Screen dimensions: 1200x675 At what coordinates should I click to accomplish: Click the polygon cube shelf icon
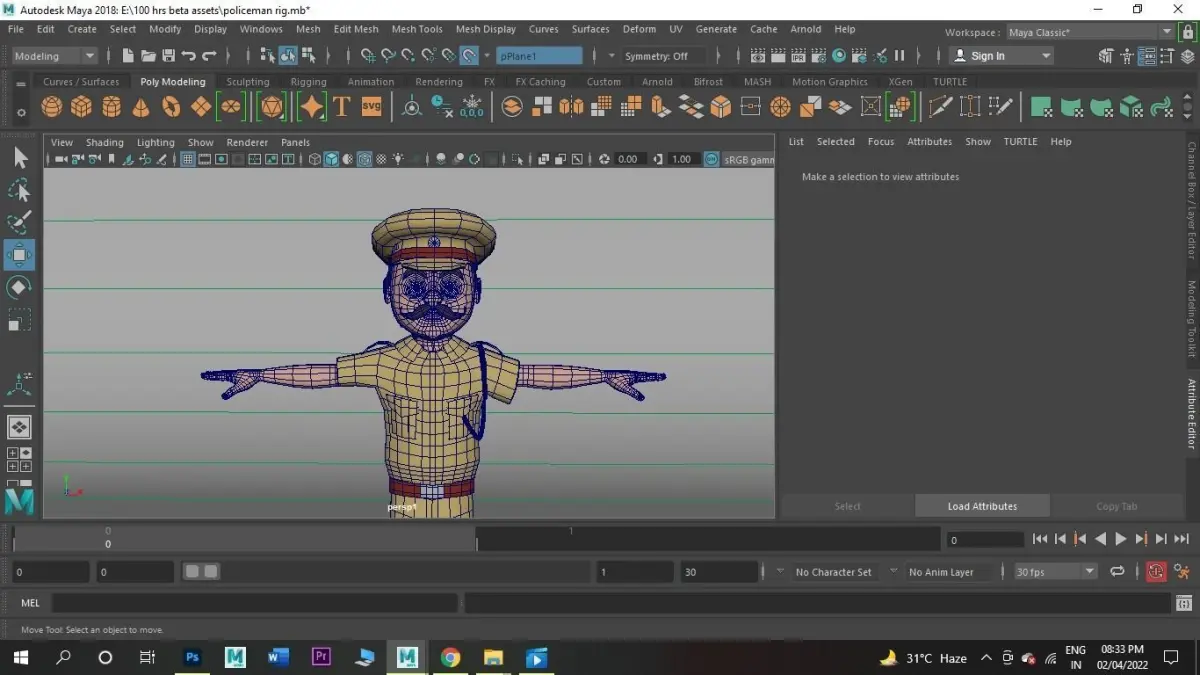coord(82,106)
